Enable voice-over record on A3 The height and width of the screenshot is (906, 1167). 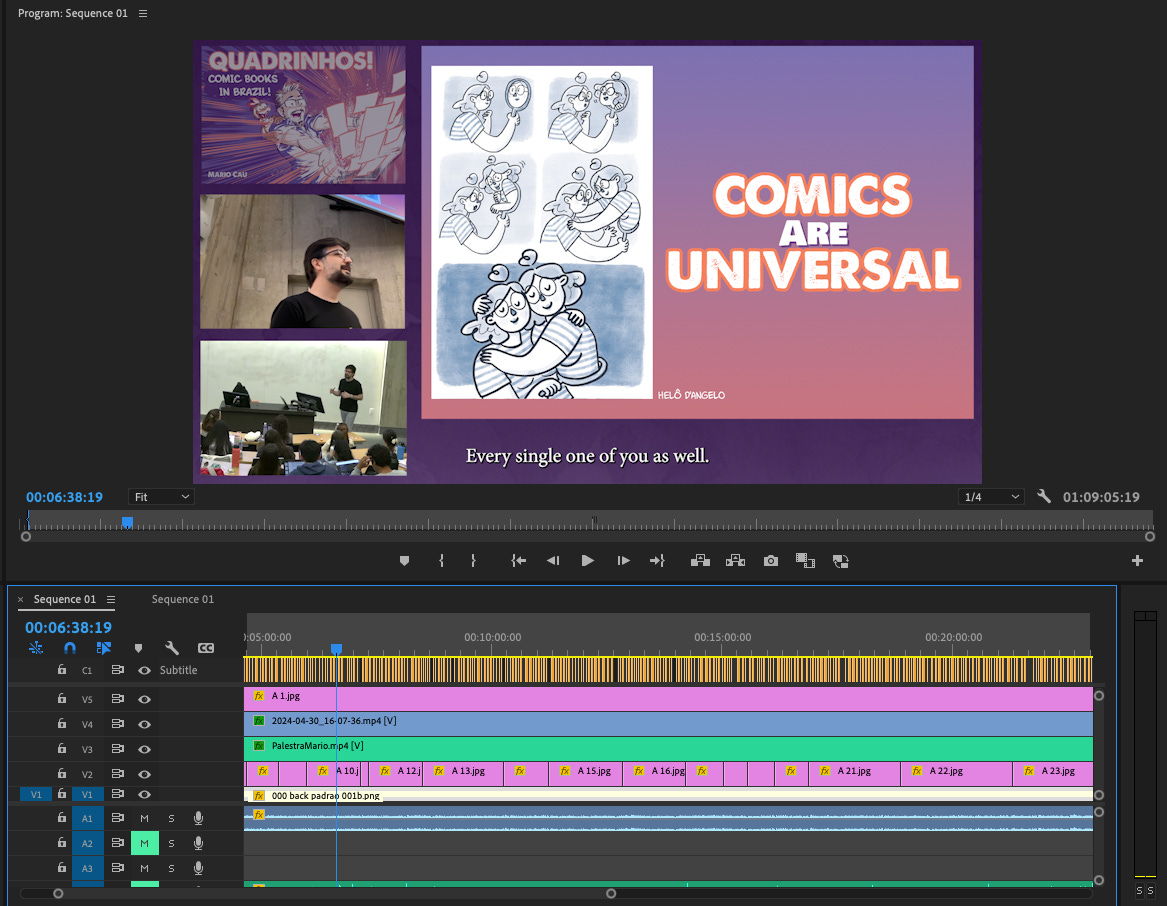point(199,868)
